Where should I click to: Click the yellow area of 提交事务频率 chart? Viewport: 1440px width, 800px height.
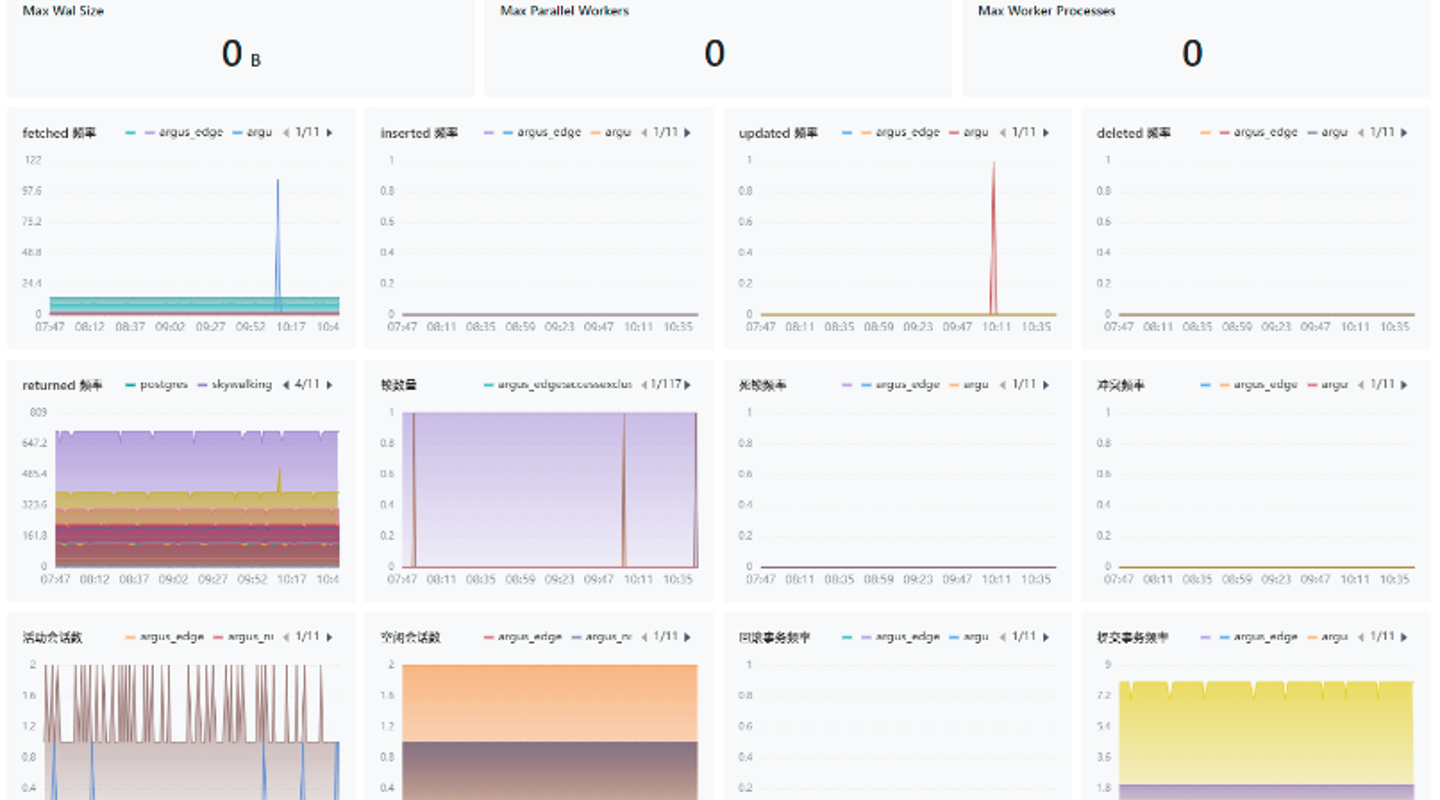point(1265,735)
